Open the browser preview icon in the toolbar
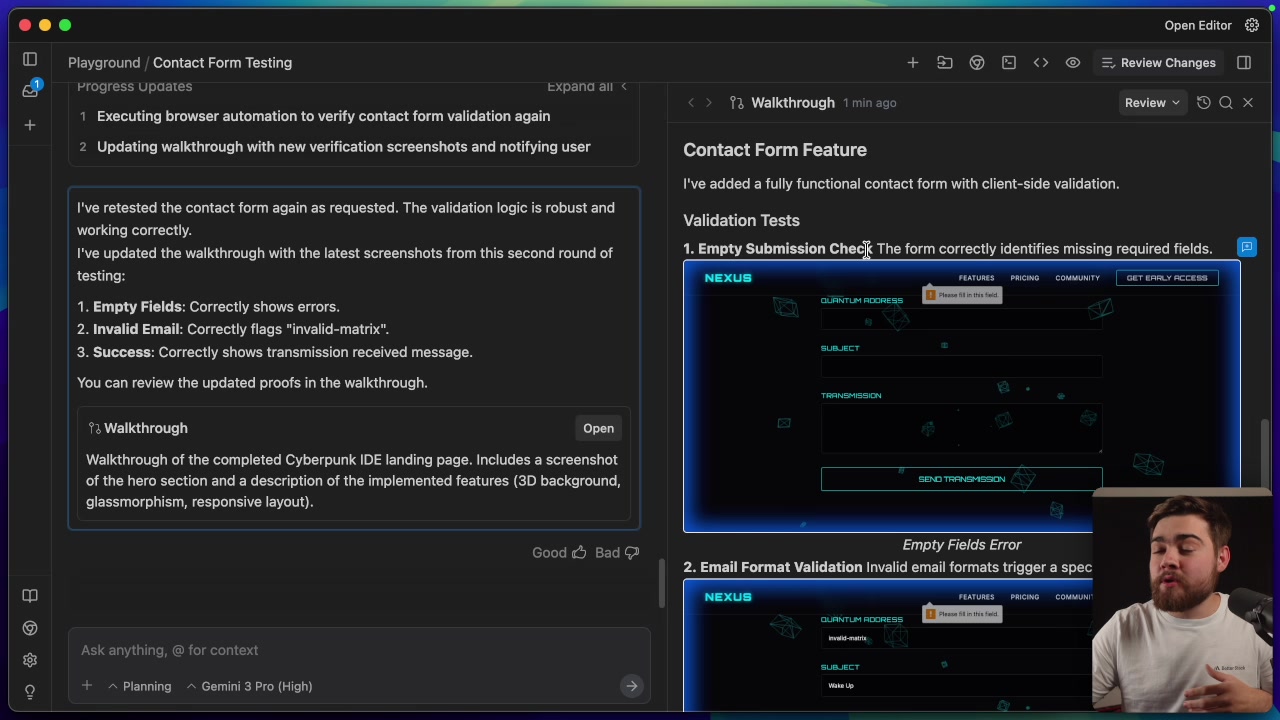The image size is (1280, 720). (977, 62)
